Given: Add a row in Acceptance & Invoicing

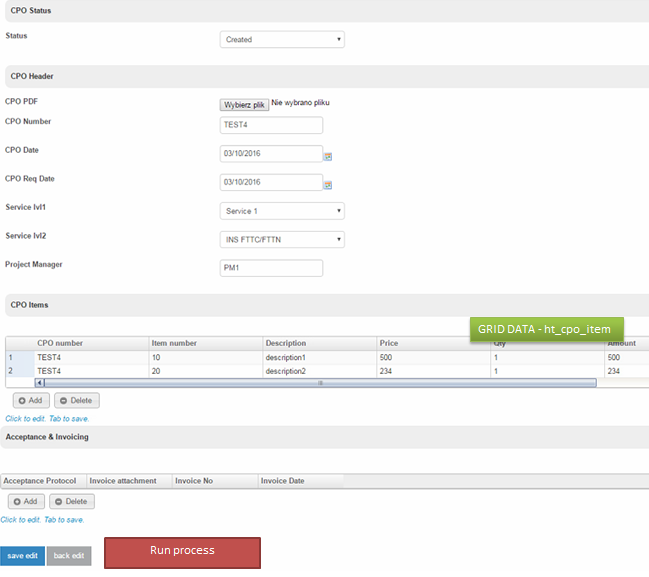Looking at the screenshot, I should coord(25,501).
